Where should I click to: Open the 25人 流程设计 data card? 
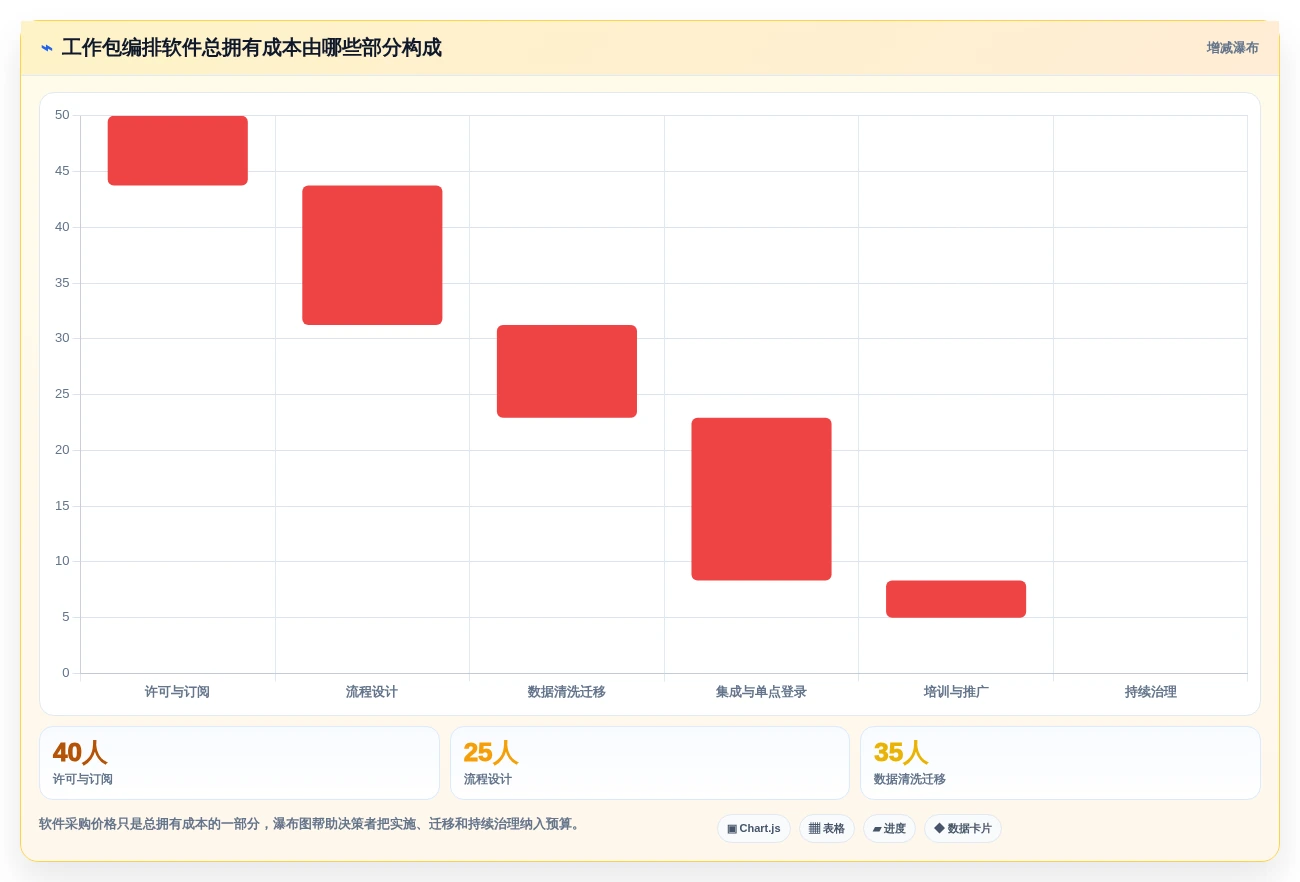pos(650,763)
